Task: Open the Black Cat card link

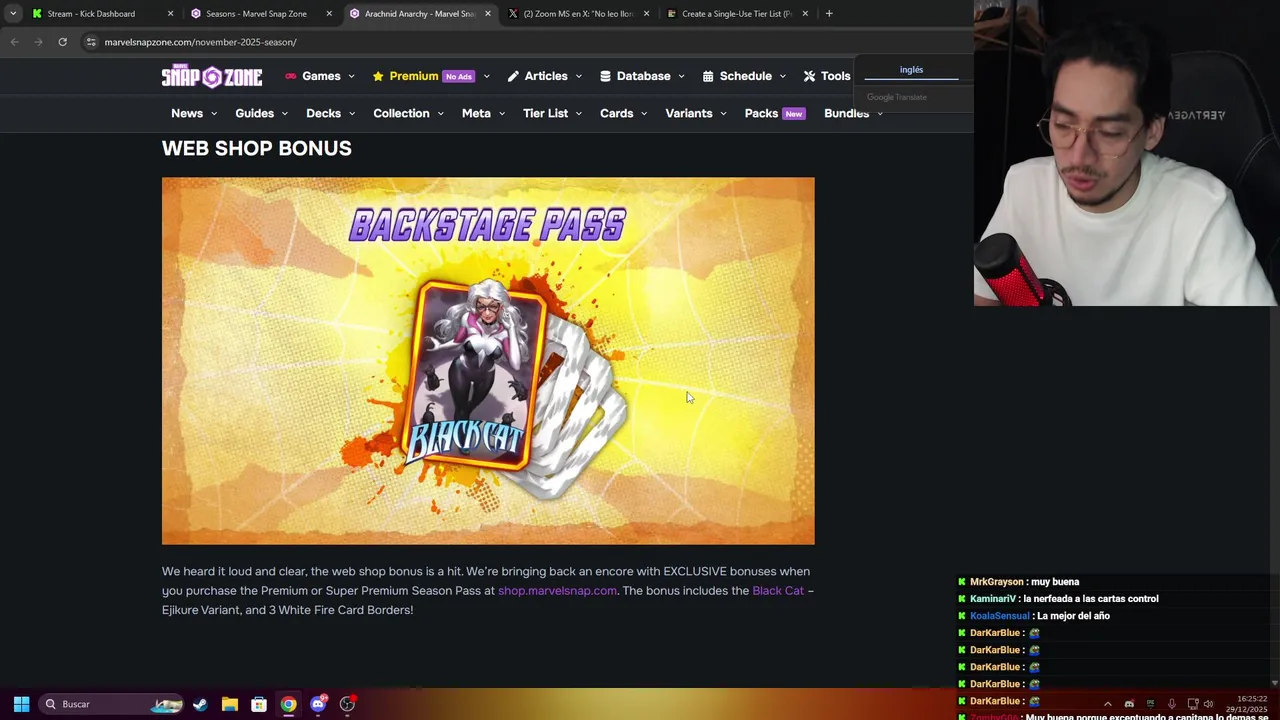Action: tap(778, 591)
